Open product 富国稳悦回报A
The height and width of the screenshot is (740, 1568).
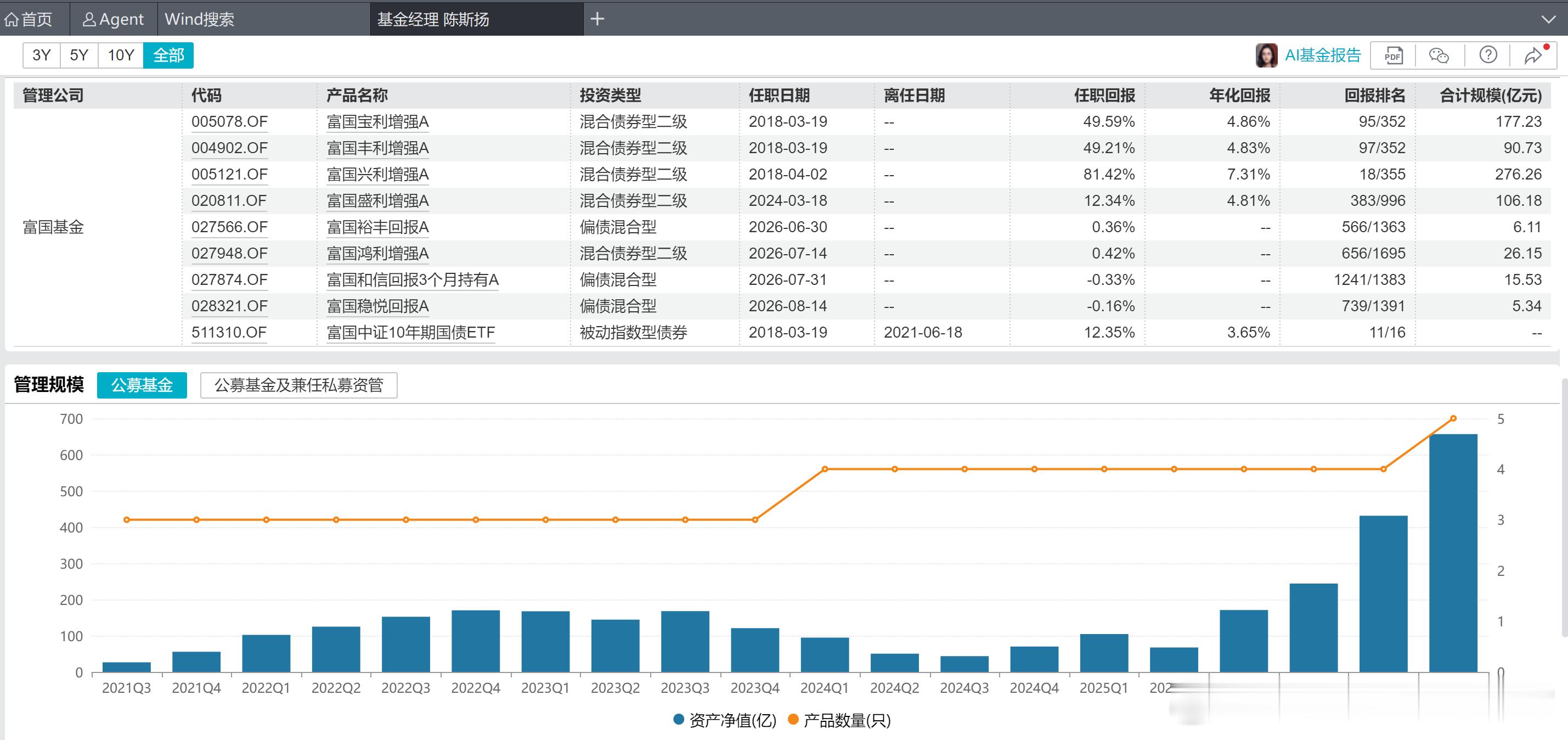pos(377,306)
